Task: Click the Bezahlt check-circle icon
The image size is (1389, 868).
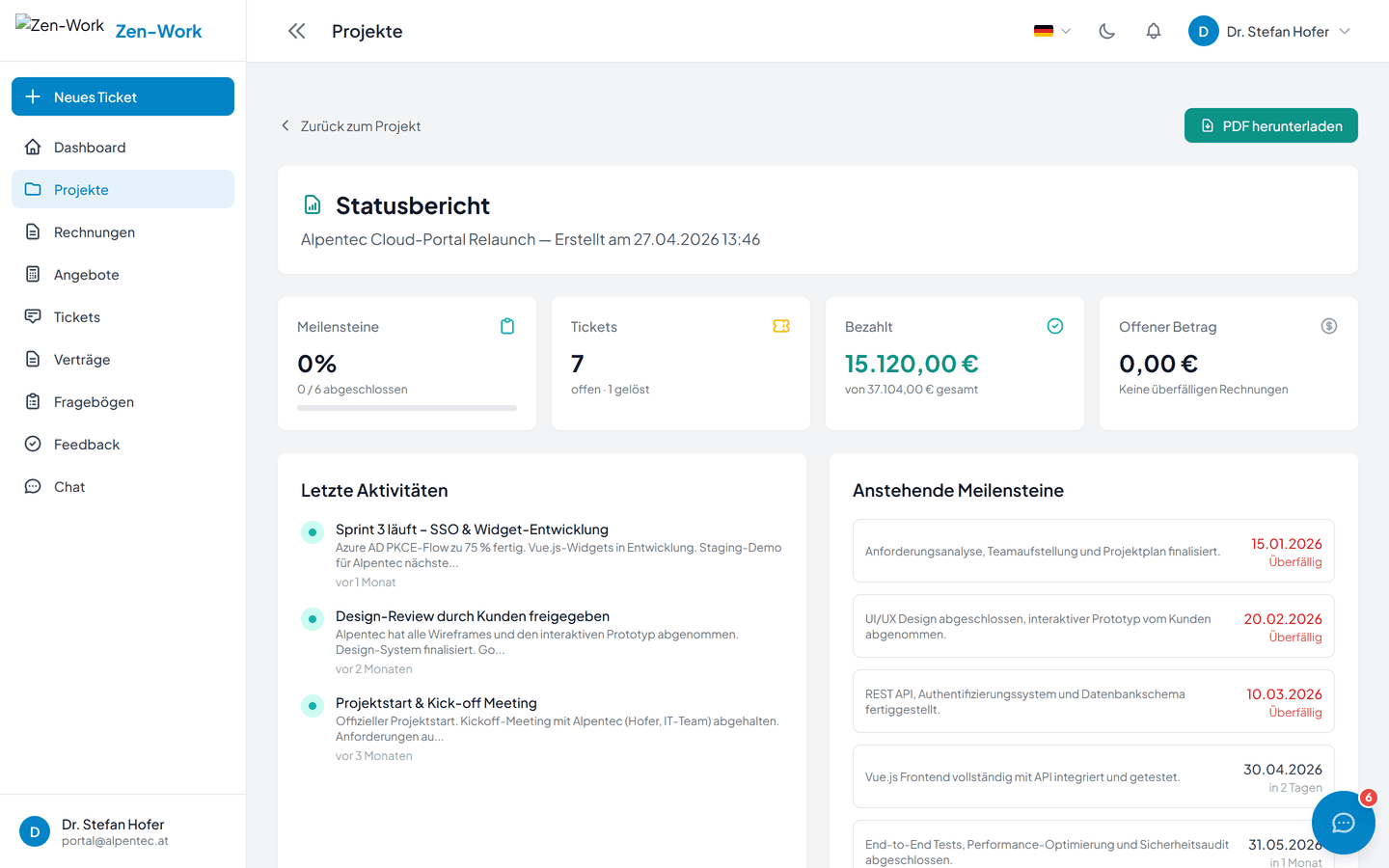Action: click(1055, 326)
